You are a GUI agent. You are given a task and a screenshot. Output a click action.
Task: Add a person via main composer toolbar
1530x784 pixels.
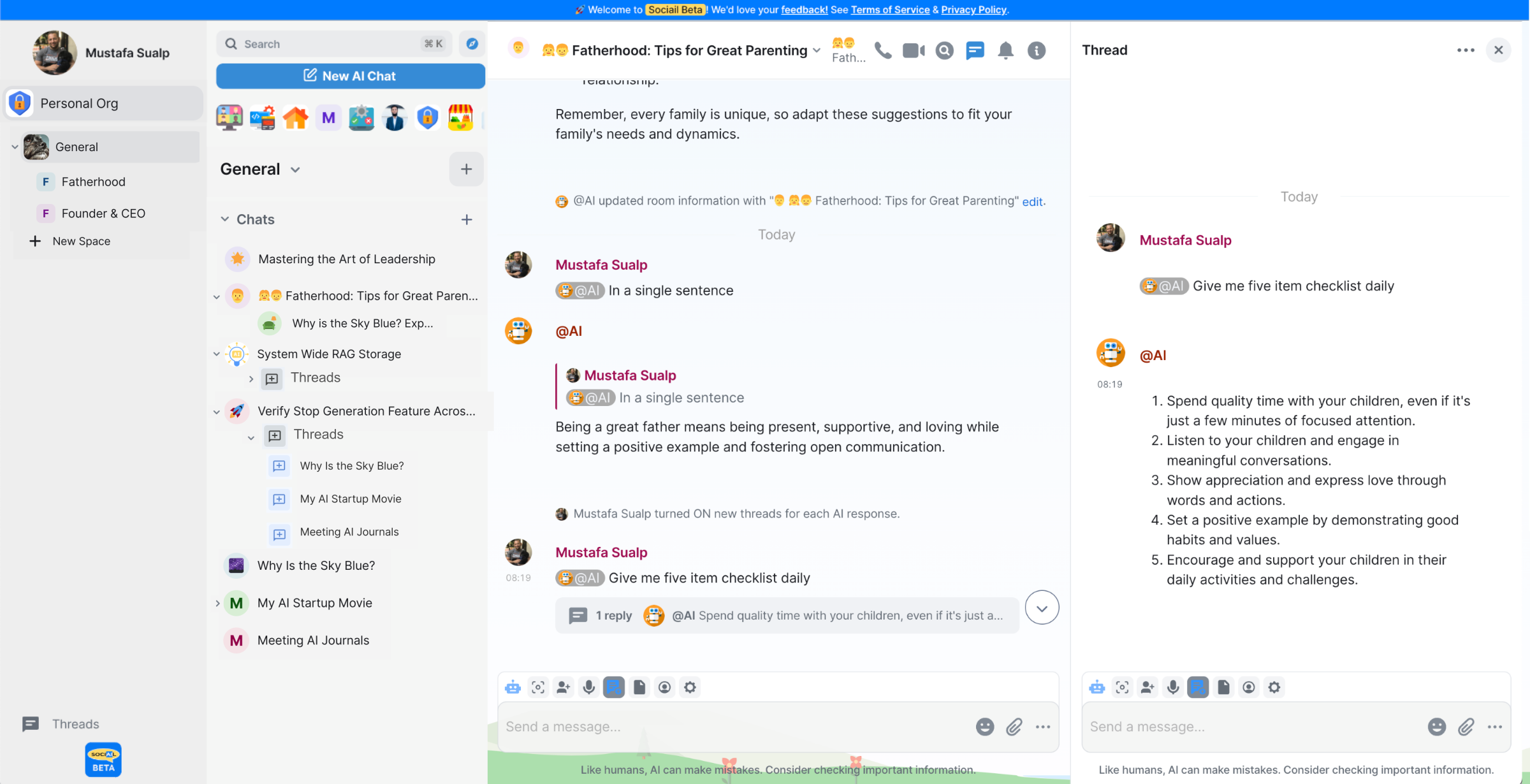tap(564, 687)
